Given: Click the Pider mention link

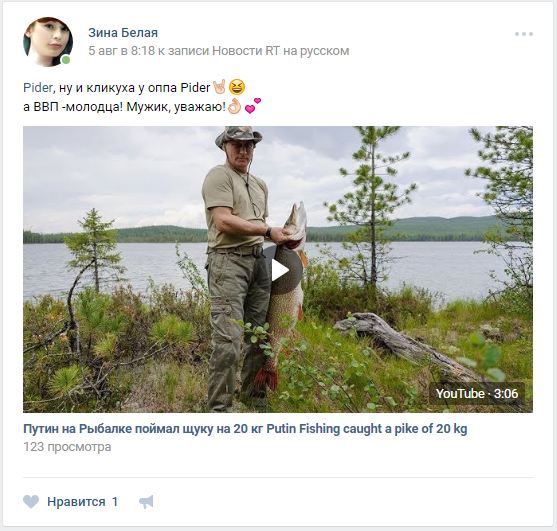Looking at the screenshot, I should (38, 87).
